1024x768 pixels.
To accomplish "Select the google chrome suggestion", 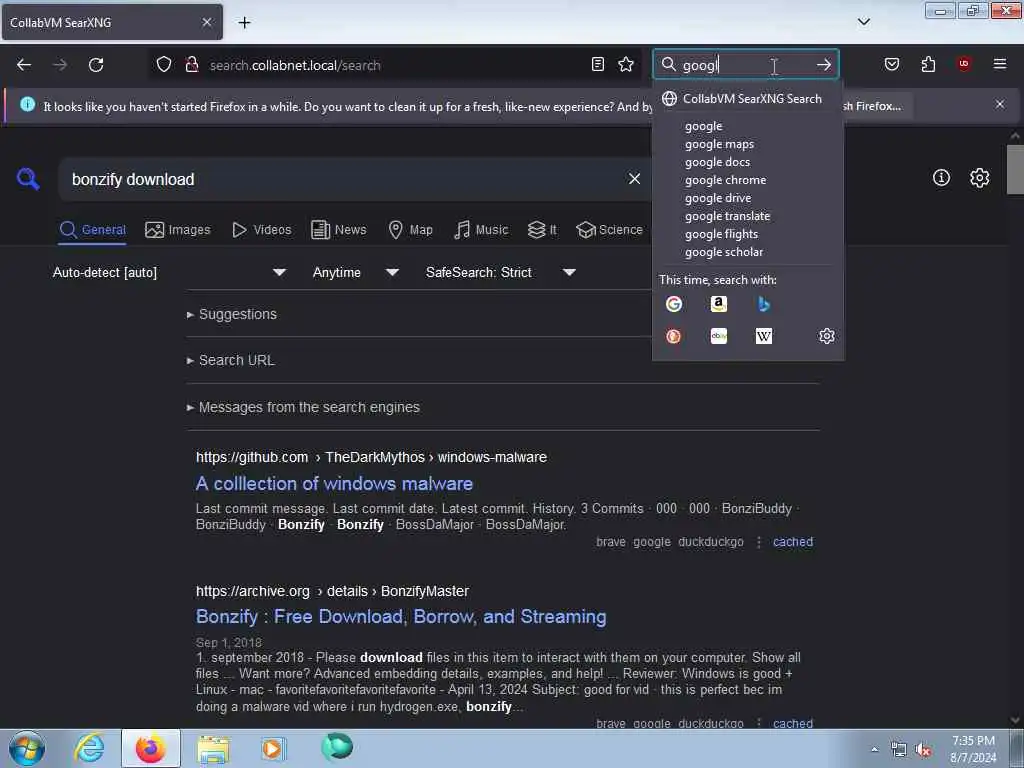I will pos(725,180).
